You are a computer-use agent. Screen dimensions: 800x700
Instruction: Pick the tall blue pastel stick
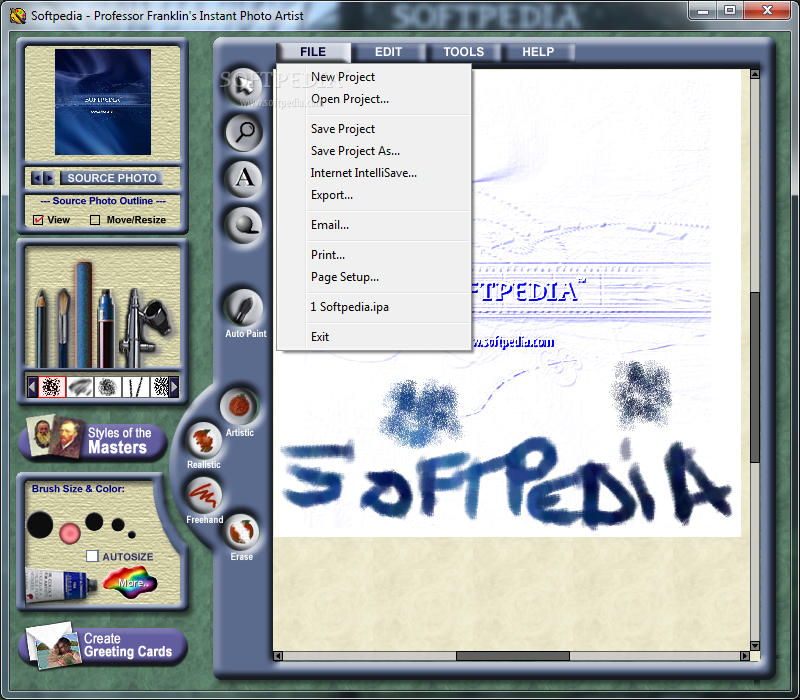pos(84,314)
